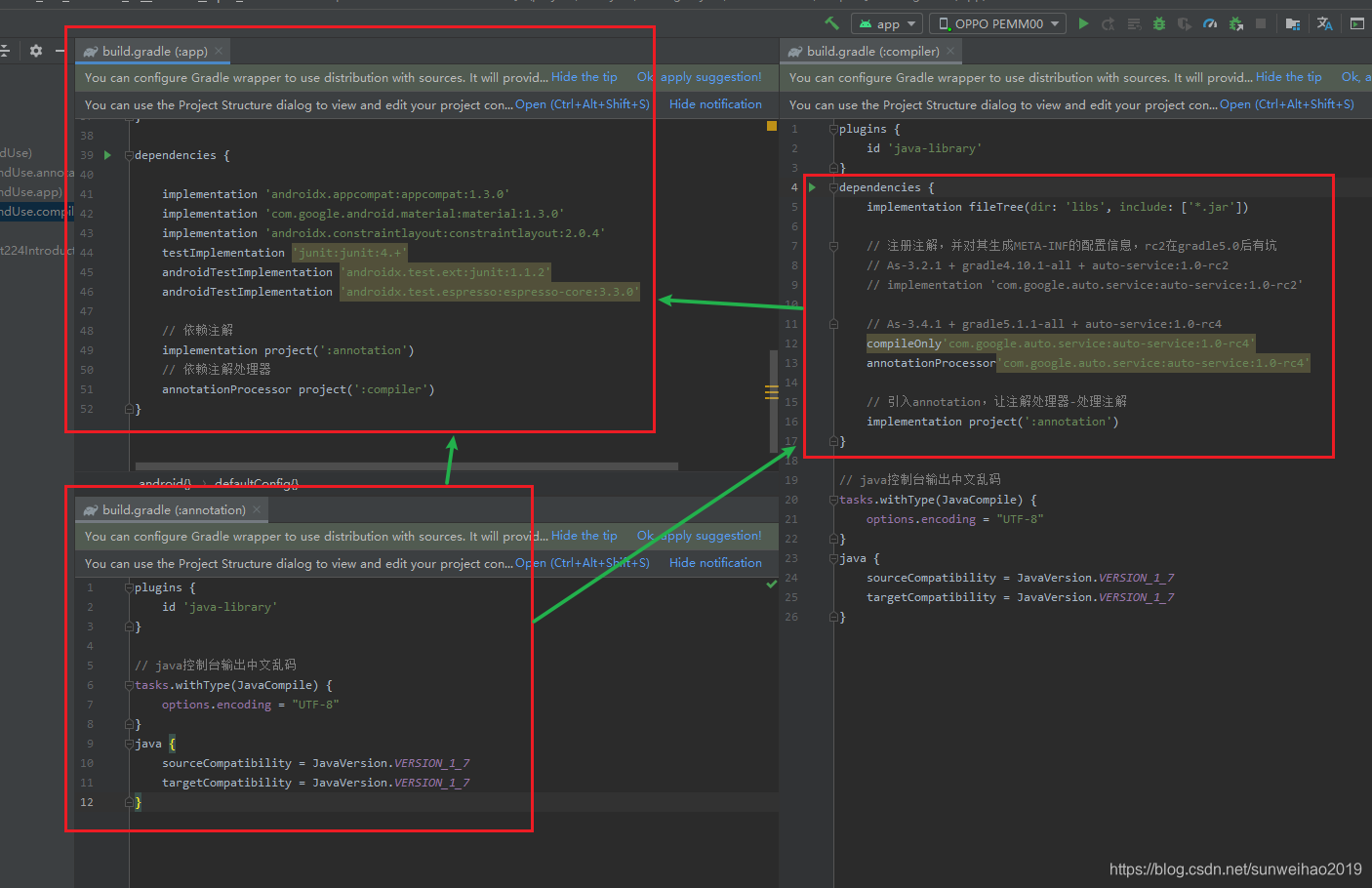Click Run with Coverage icon

click(1185, 23)
